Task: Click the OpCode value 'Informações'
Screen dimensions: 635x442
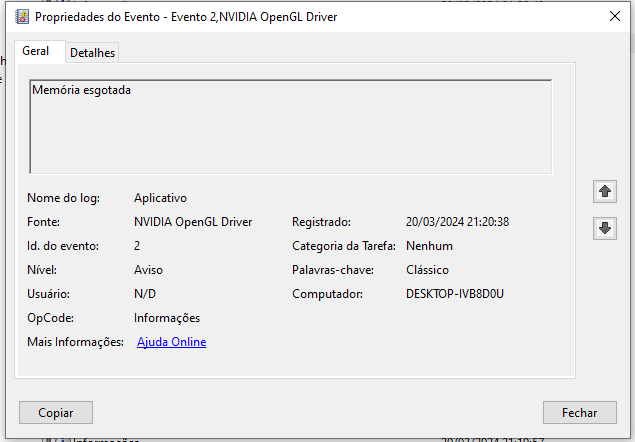Action: pyautogui.click(x=167, y=318)
